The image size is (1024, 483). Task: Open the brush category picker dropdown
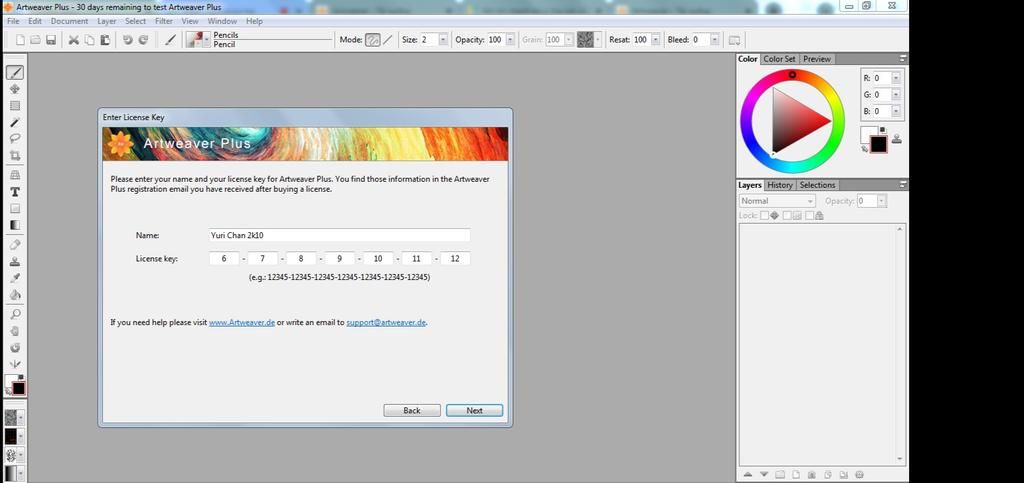pos(207,40)
